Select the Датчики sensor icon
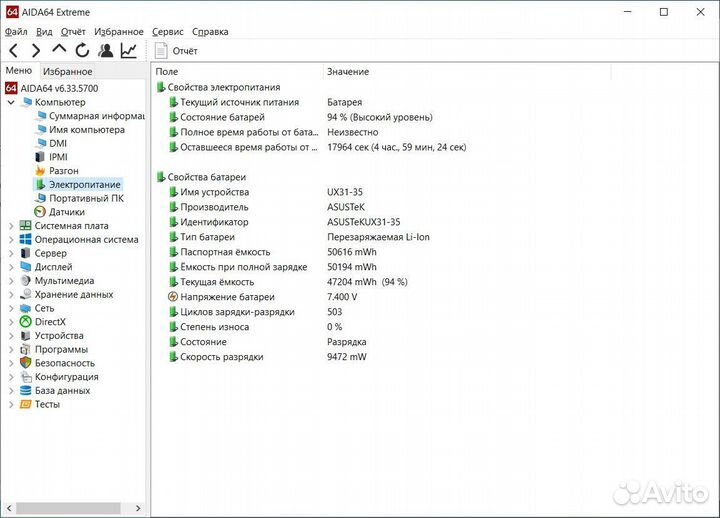The image size is (720, 518). pos(40,212)
